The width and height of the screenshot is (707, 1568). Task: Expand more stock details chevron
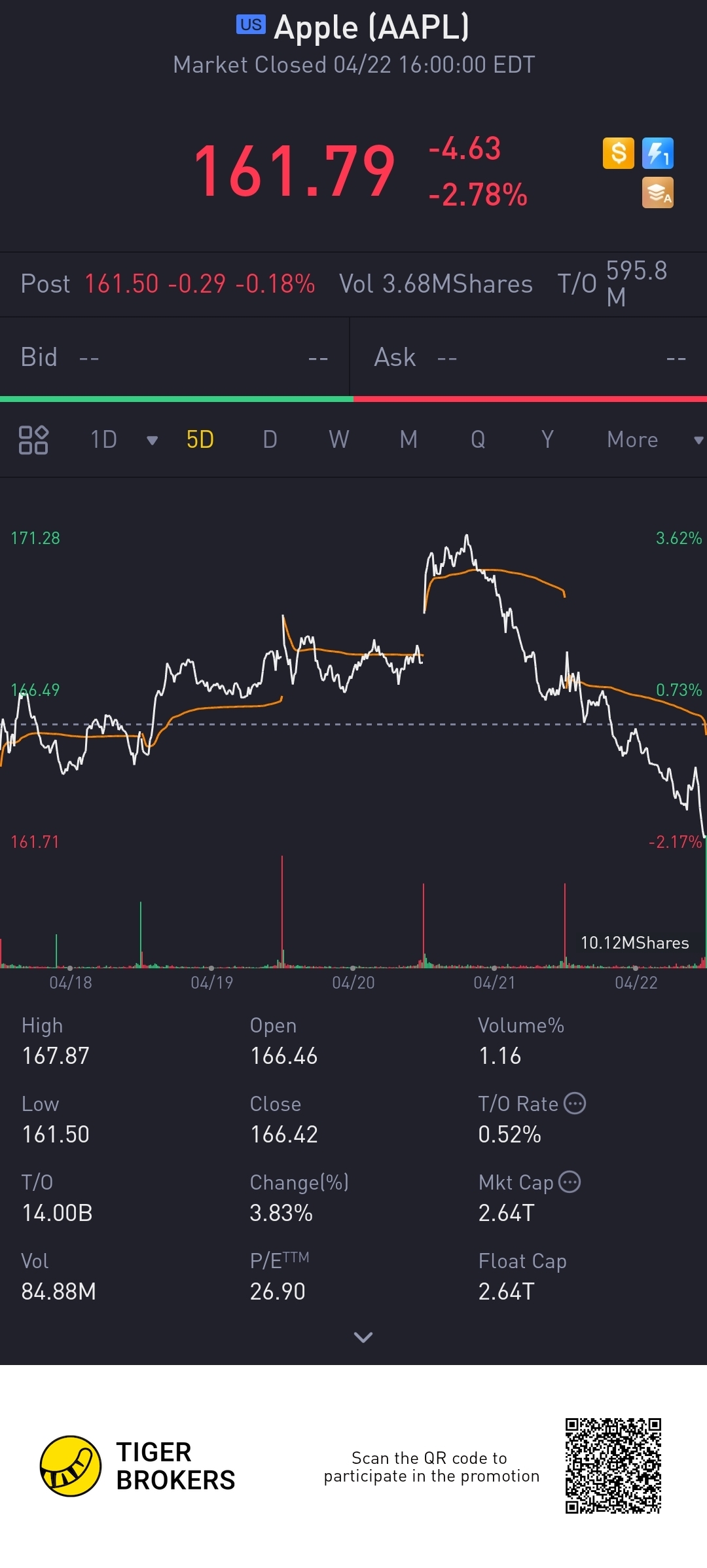(363, 1337)
